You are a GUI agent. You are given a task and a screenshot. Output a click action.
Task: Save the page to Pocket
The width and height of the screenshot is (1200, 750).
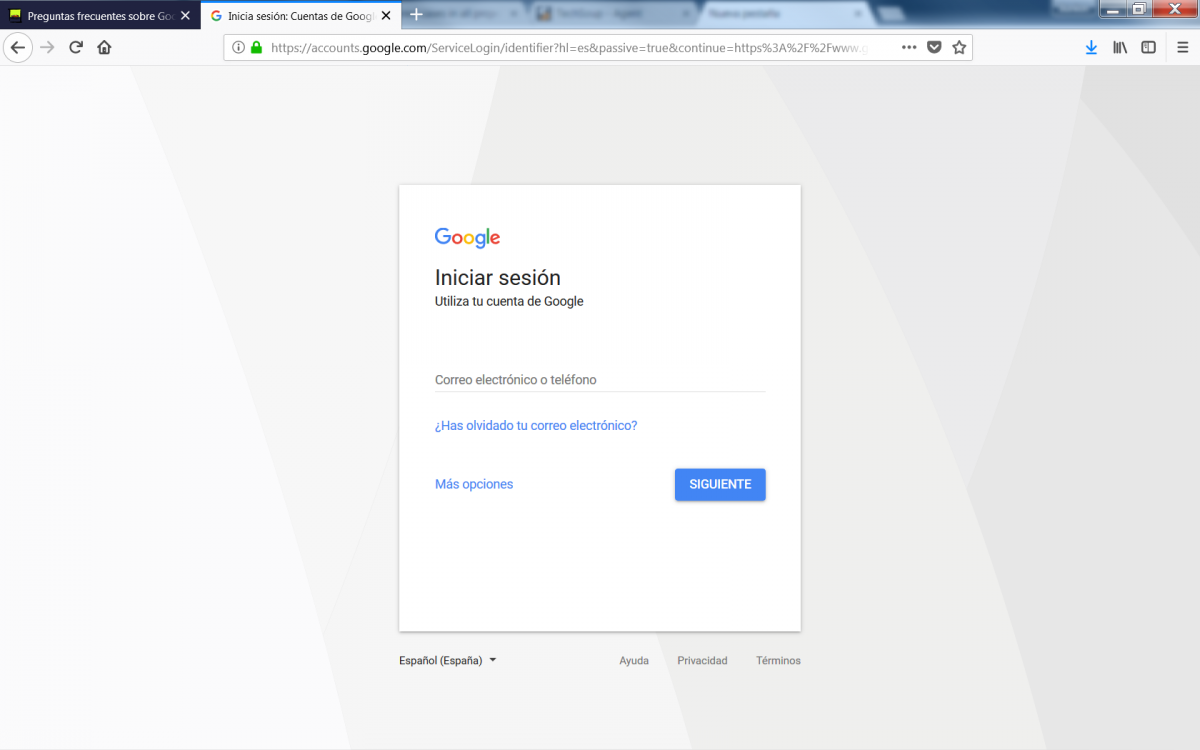[x=934, y=47]
